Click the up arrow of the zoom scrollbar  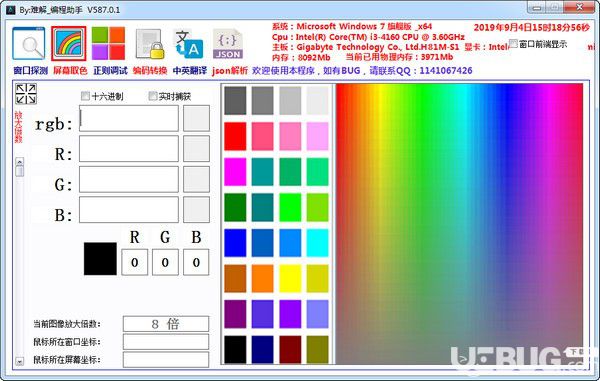tap(20, 161)
